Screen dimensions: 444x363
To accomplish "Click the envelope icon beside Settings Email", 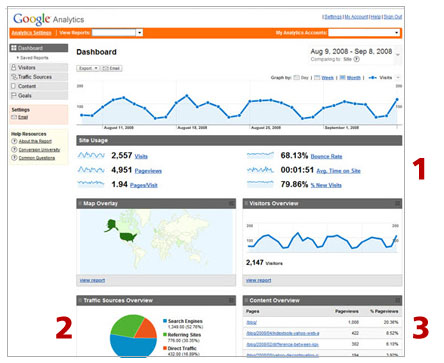I will point(14,117).
